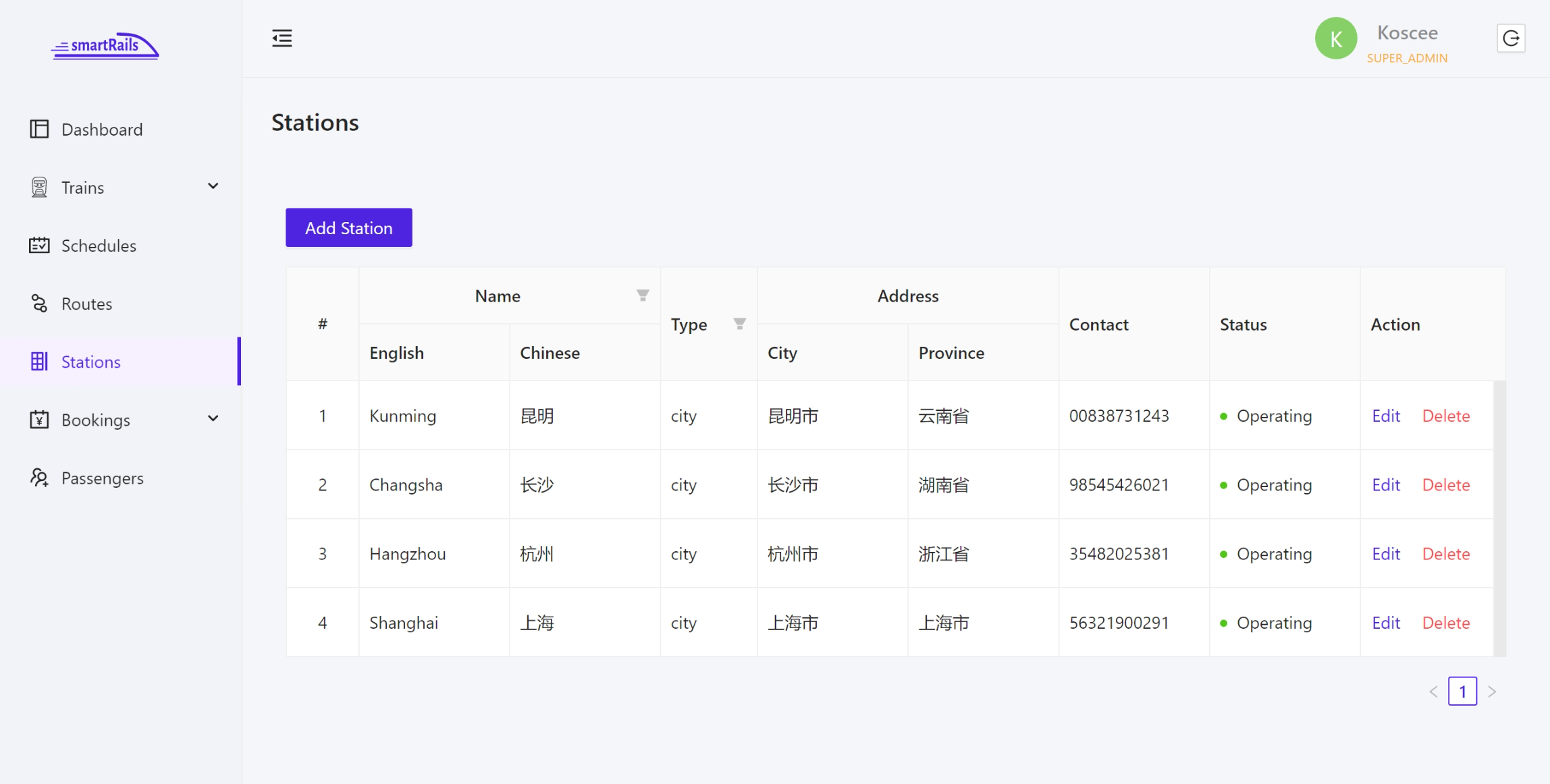The height and width of the screenshot is (784, 1550).
Task: Open the Bookings dropdown section
Action: [95, 419]
